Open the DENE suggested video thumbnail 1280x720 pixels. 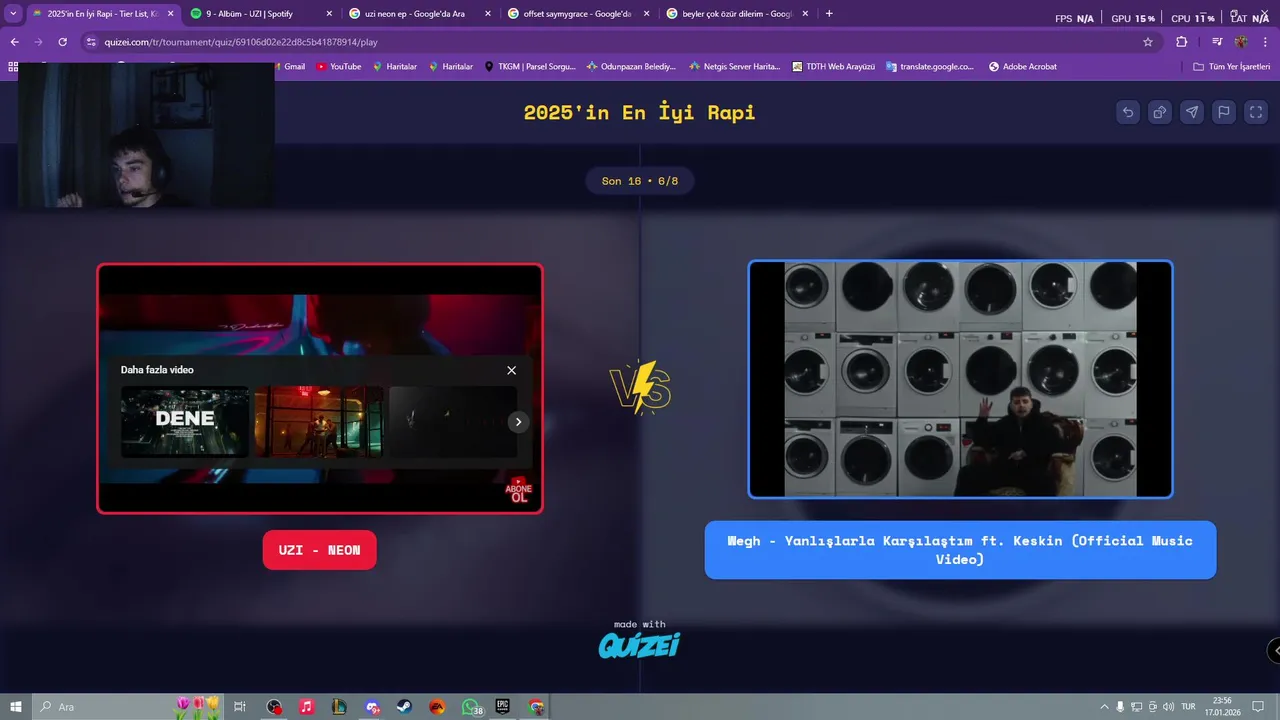pos(185,421)
